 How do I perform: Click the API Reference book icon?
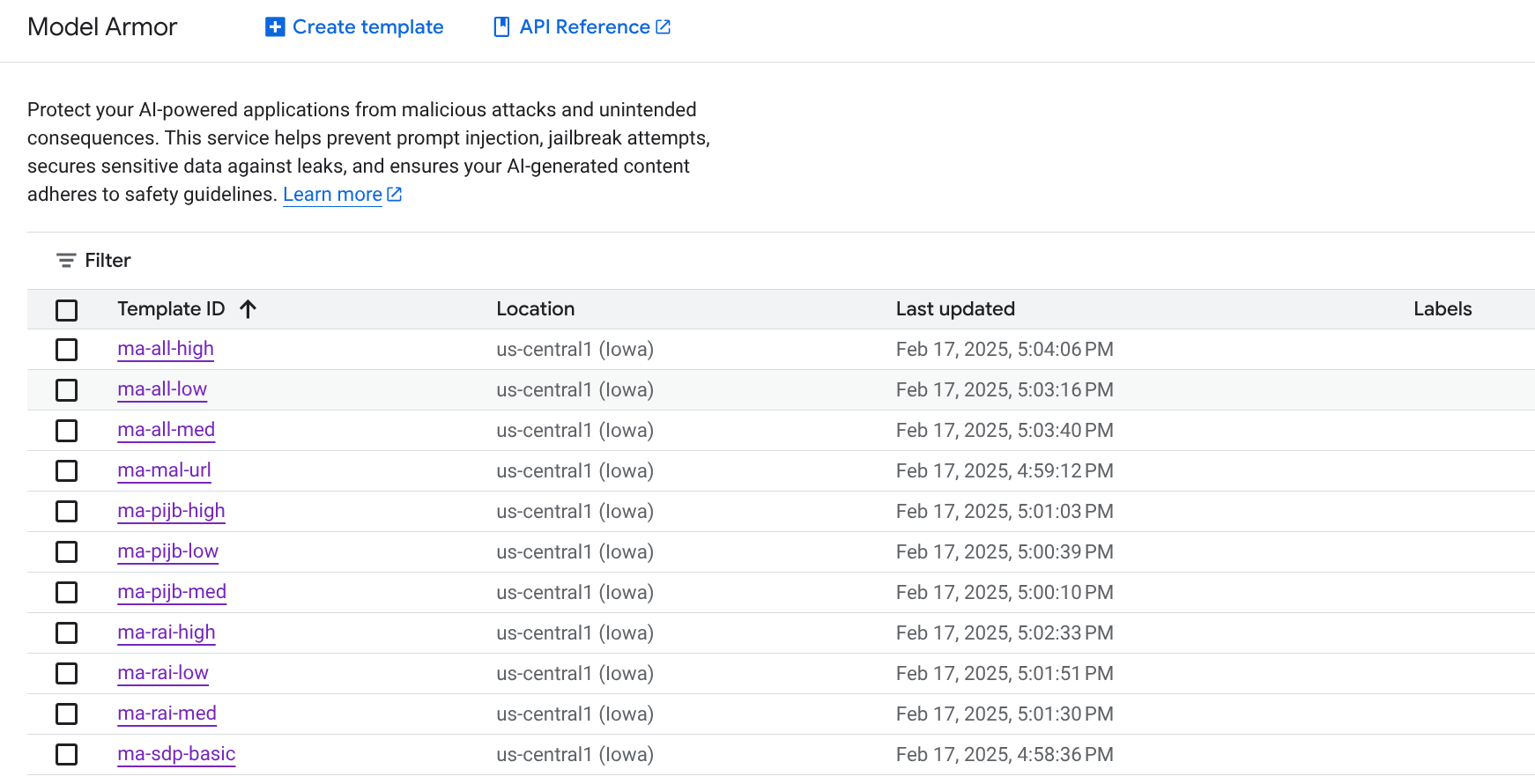click(501, 27)
